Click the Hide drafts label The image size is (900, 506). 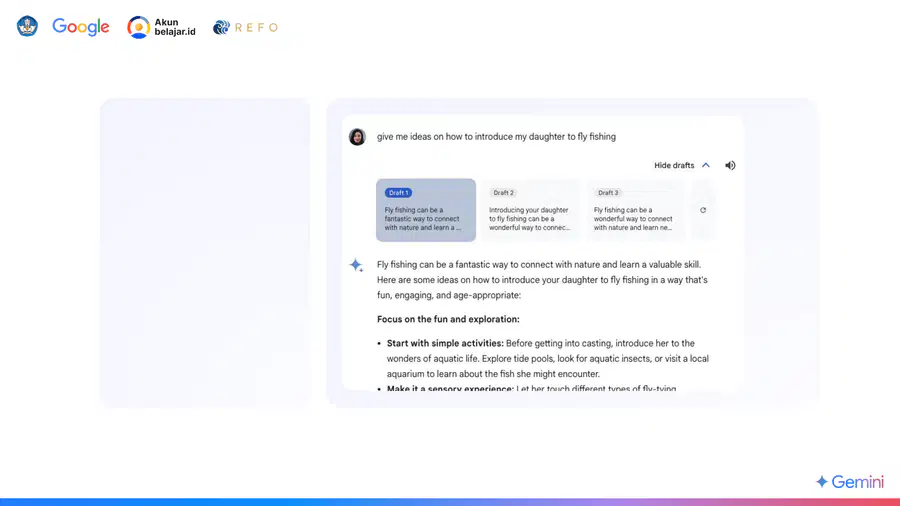point(674,165)
